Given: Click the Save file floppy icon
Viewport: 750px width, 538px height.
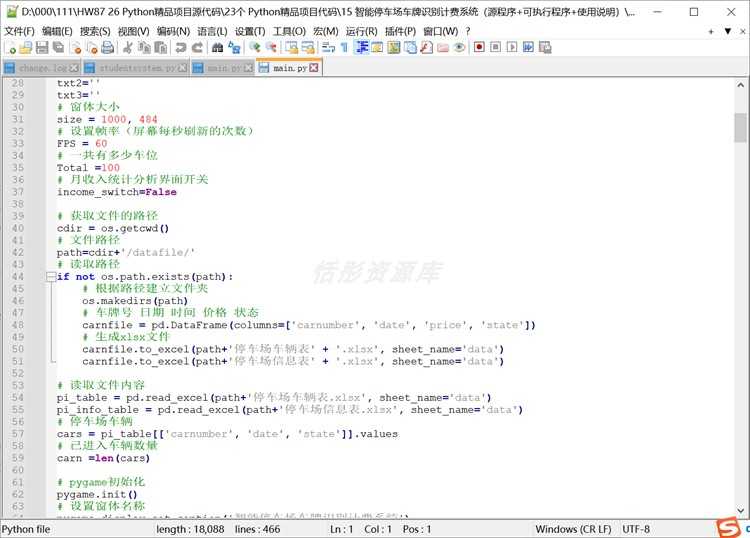Looking at the screenshot, I should pos(42,47).
